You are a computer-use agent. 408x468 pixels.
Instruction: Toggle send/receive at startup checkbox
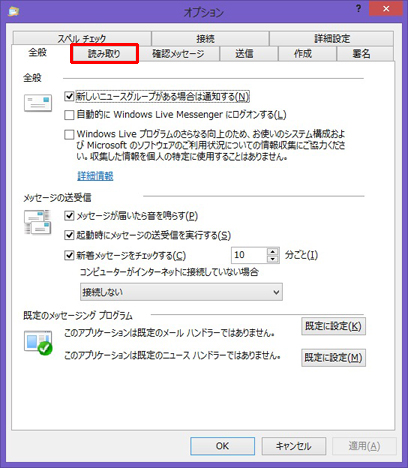point(69,235)
